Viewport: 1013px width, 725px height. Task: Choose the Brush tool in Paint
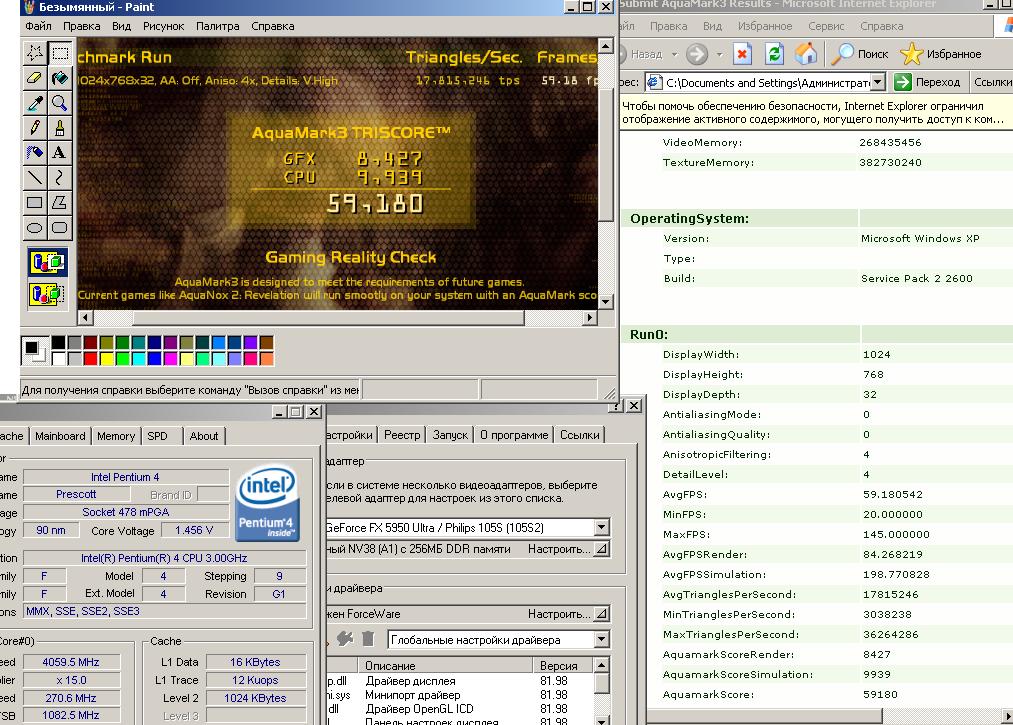click(59, 128)
